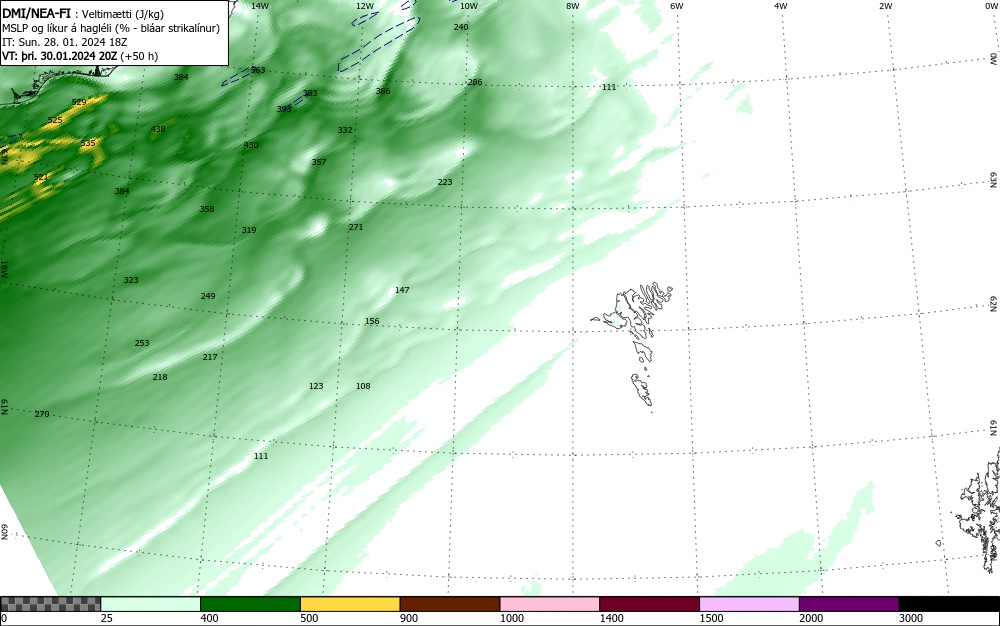
Task: Click the map value 156
Action: (372, 321)
